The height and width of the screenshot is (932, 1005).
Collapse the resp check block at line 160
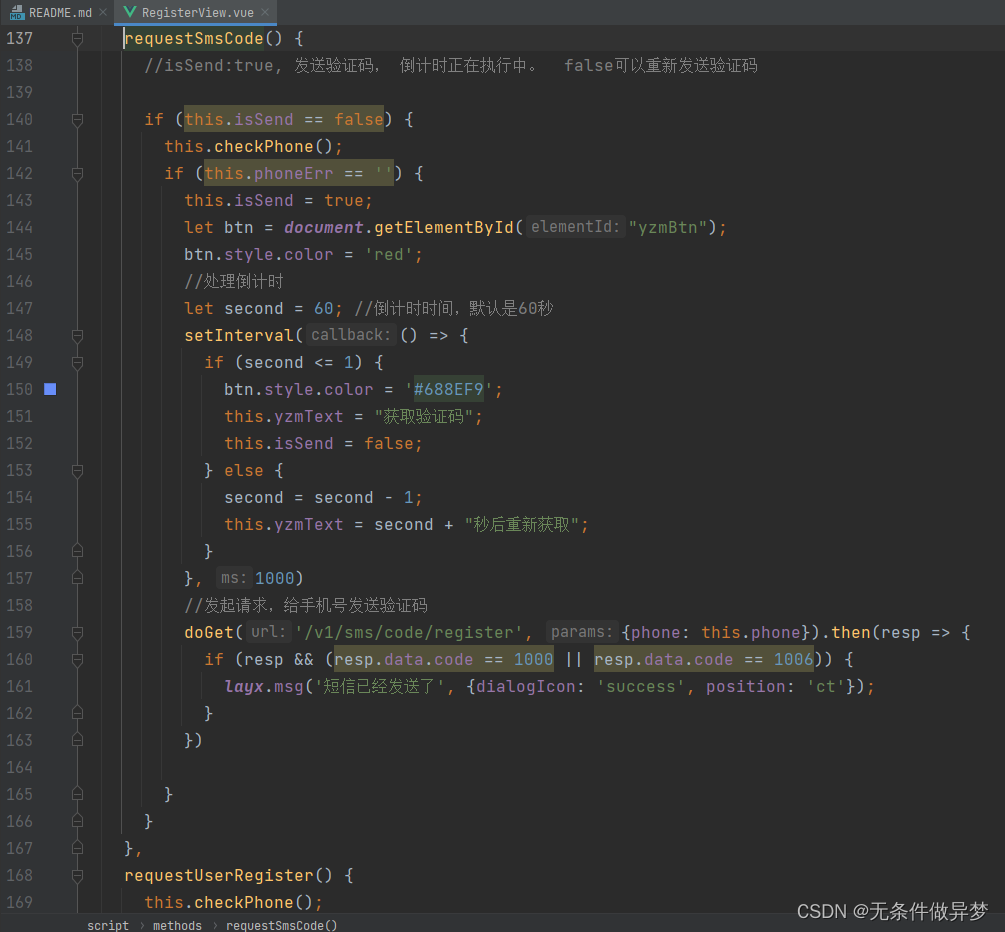coord(77,660)
